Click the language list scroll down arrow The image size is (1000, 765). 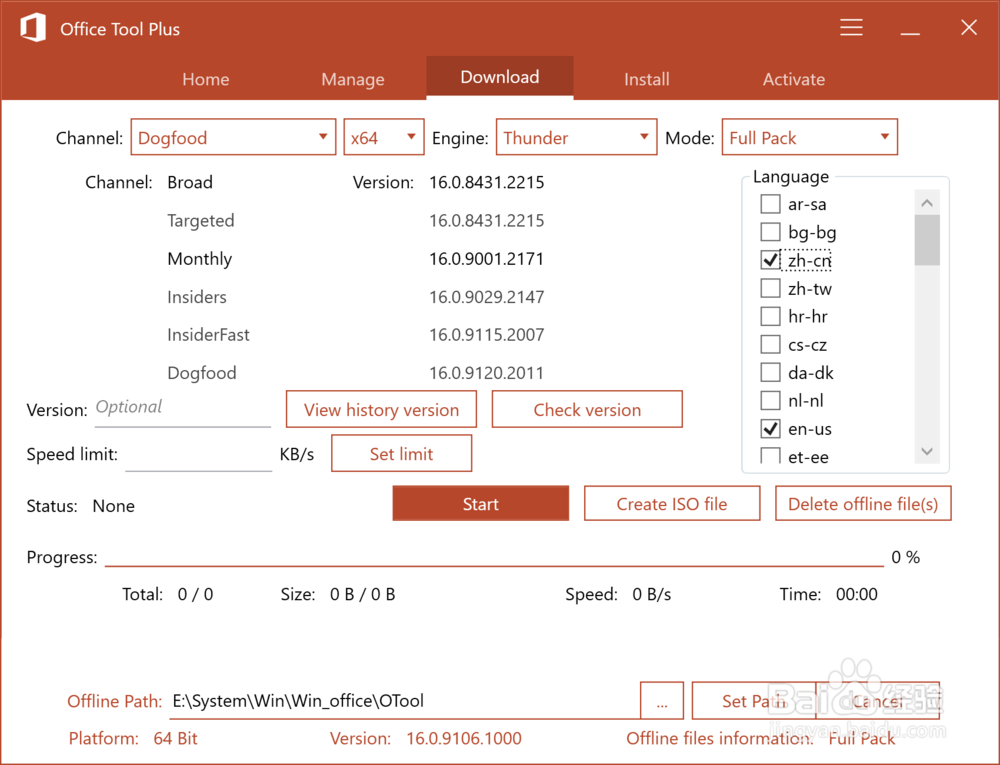(x=927, y=451)
